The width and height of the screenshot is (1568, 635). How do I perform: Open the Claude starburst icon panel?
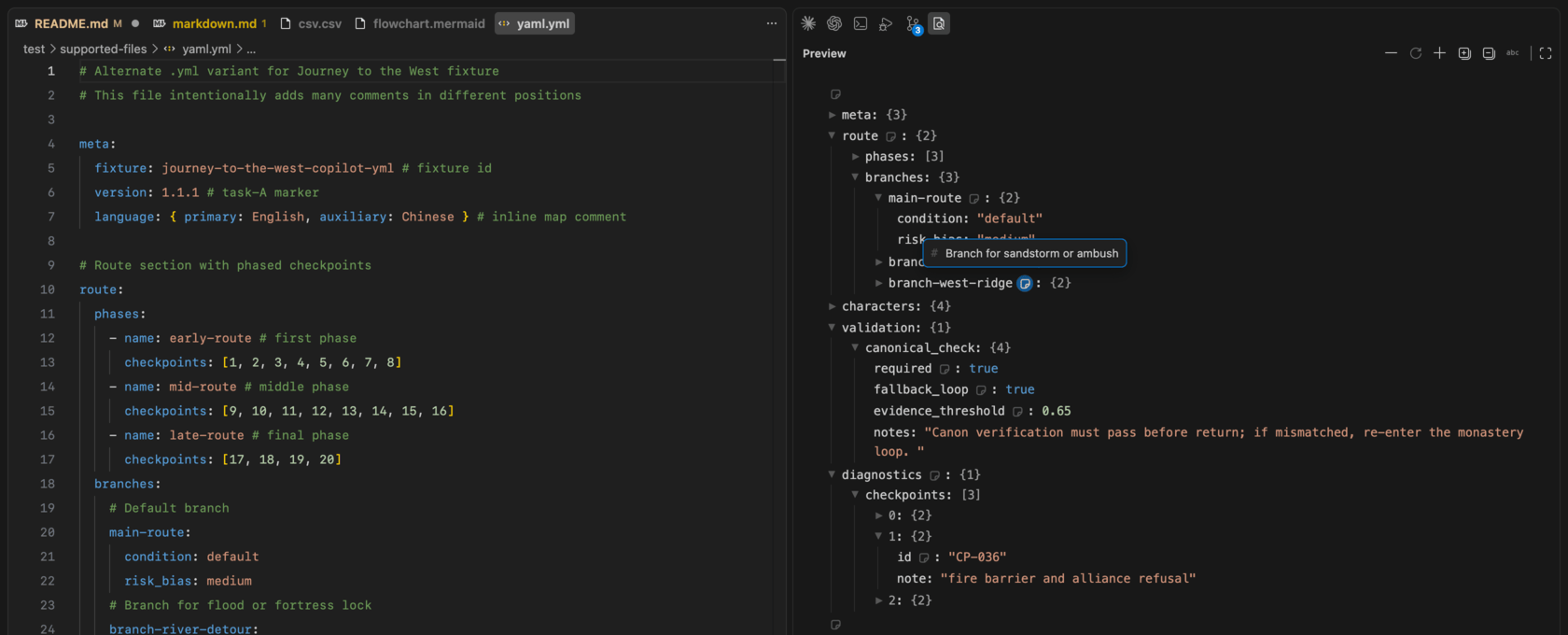tap(808, 23)
